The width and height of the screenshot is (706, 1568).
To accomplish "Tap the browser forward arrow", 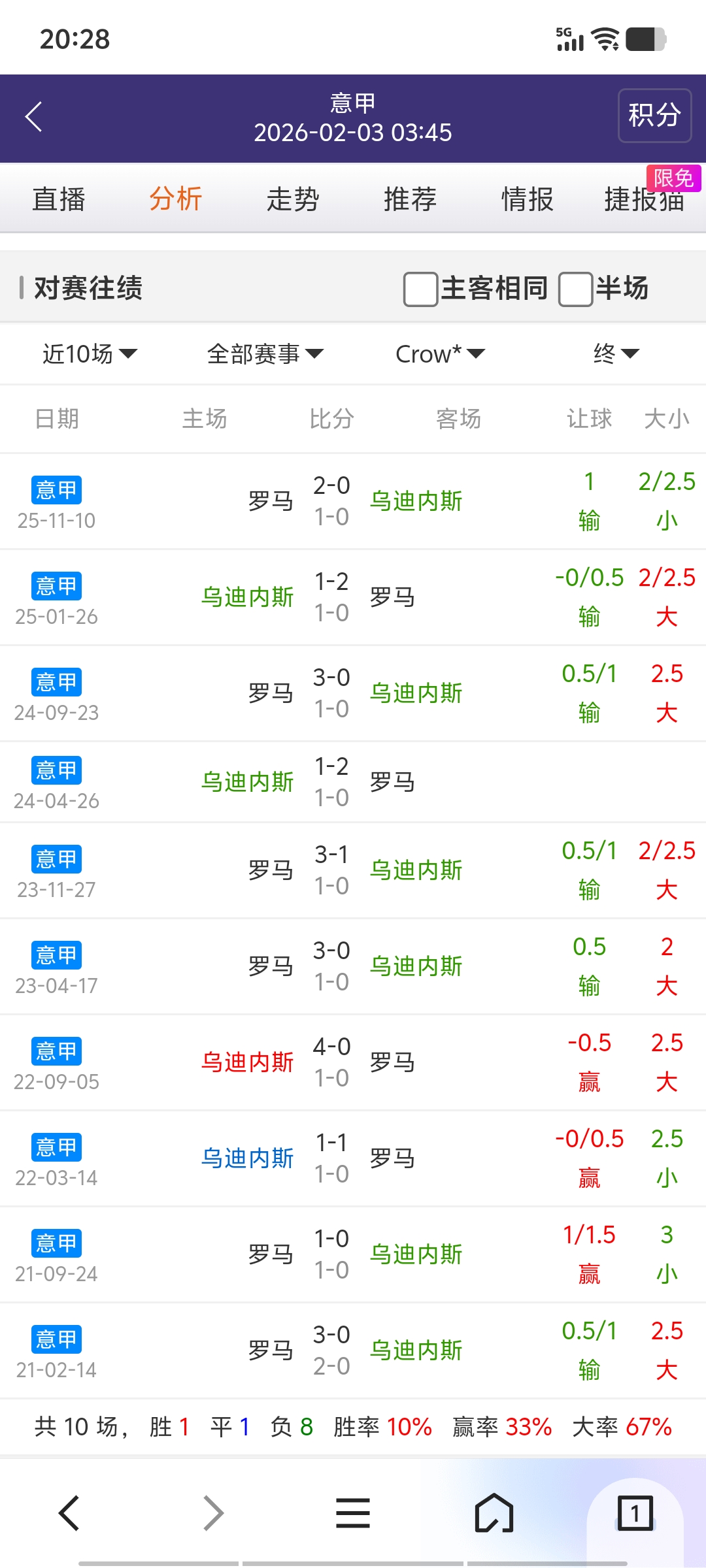I will click(x=213, y=1513).
